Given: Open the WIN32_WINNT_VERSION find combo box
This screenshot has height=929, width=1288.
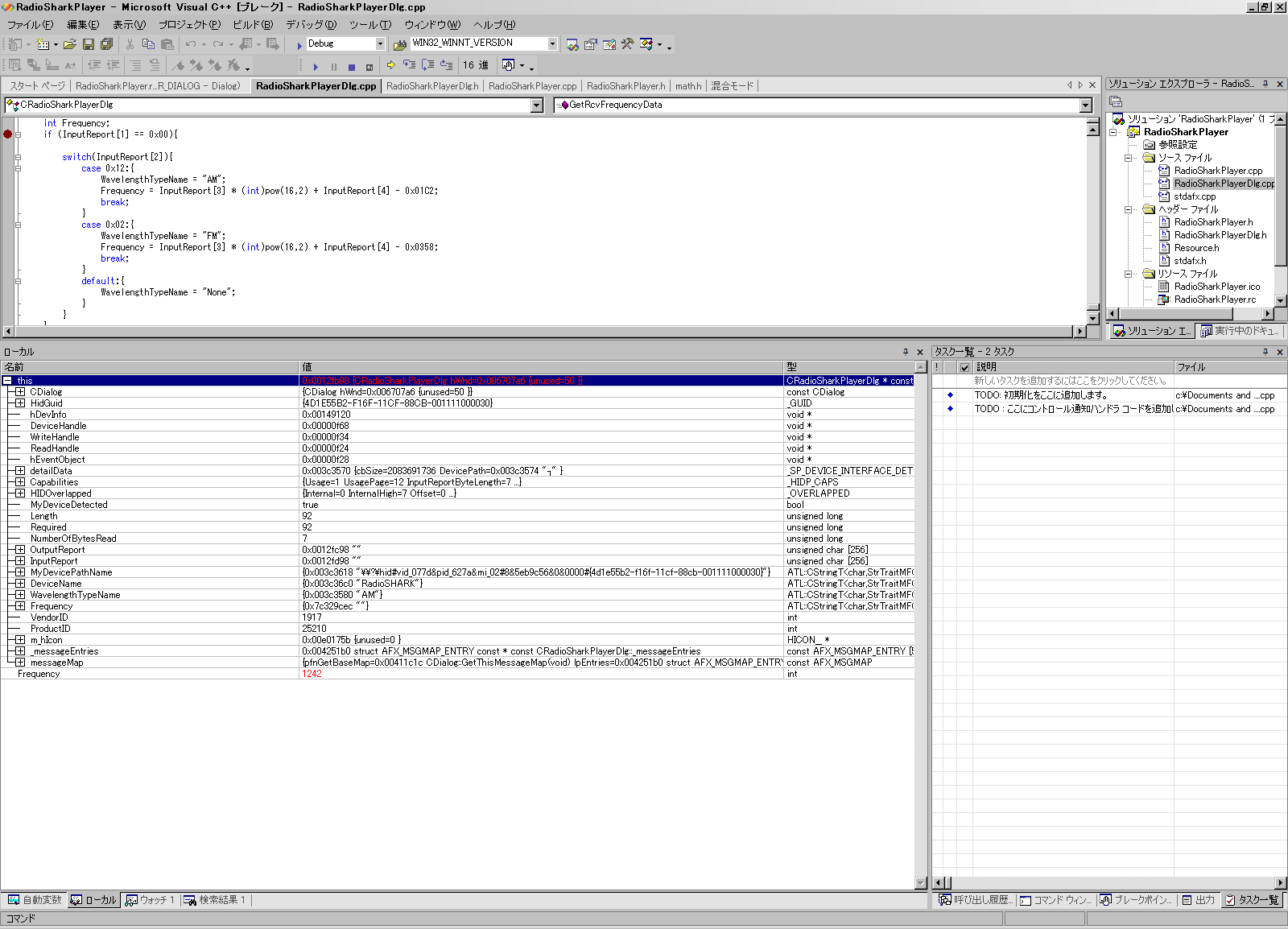Looking at the screenshot, I should pyautogui.click(x=552, y=43).
